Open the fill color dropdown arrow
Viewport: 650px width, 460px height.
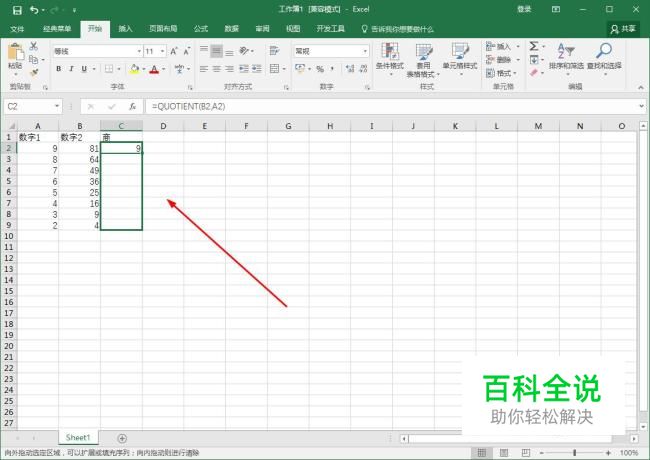coord(144,69)
